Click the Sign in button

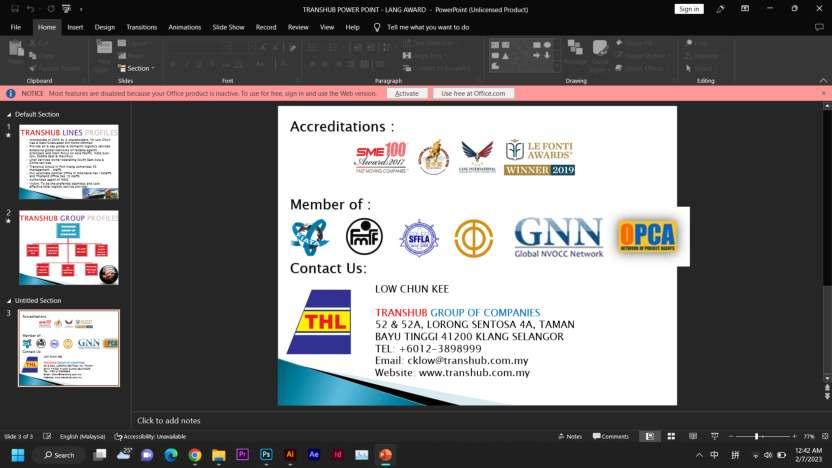pos(689,9)
